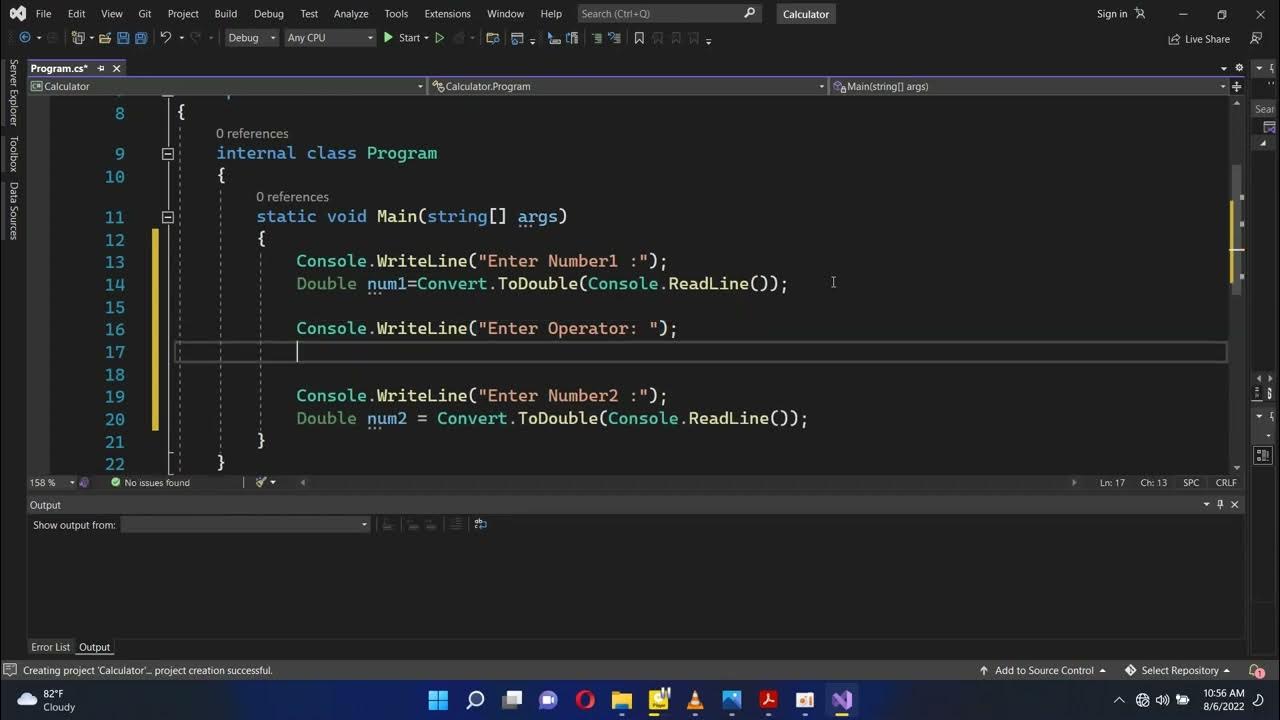Click the No issues found indicator
This screenshot has height=720, width=1280.
(x=150, y=482)
